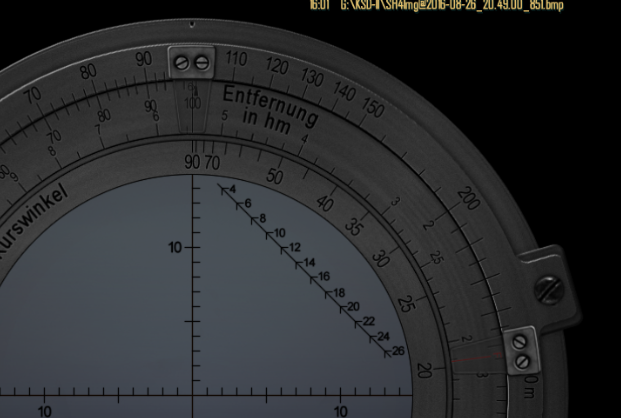Click the left screw on the top index tab
Viewport: 621px width, 418px height.
click(x=182, y=63)
